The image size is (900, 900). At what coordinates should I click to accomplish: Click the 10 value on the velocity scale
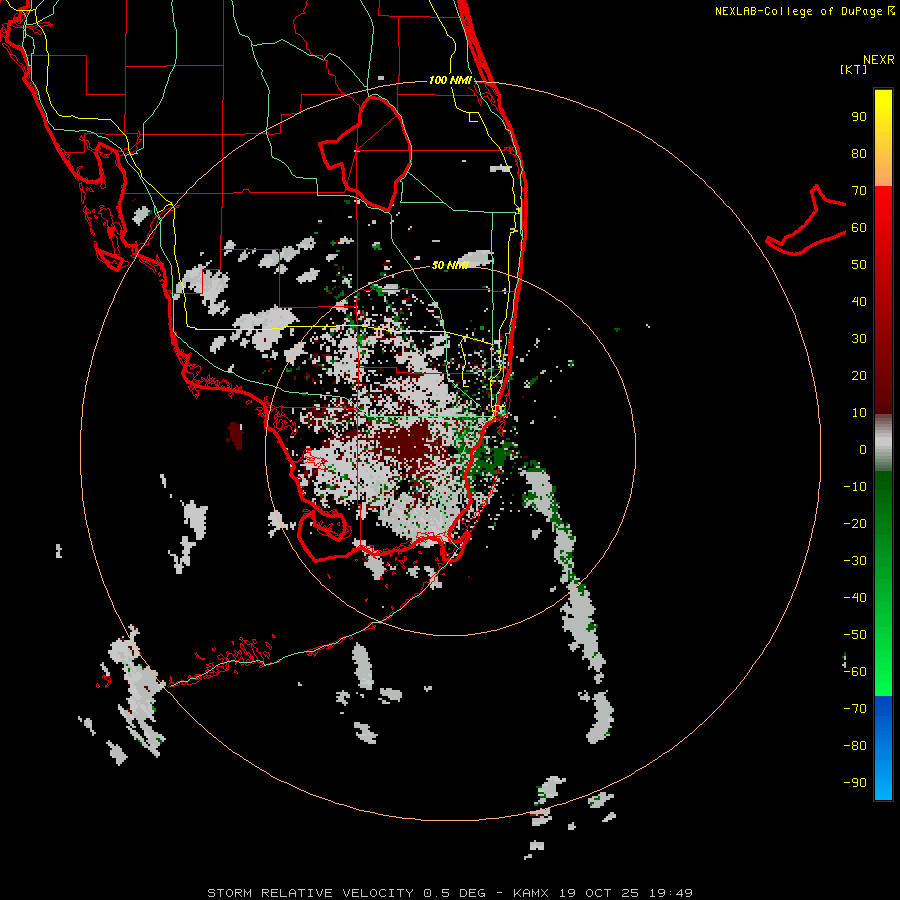coord(859,413)
